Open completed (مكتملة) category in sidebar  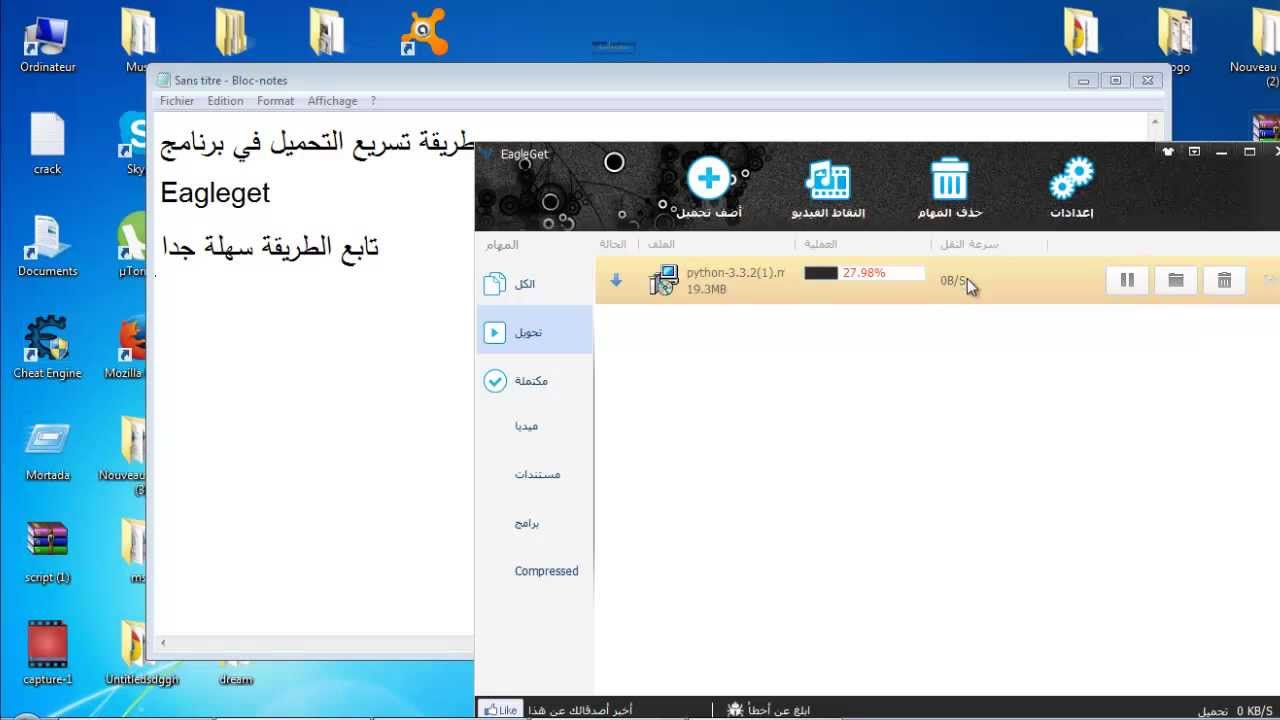(534, 381)
